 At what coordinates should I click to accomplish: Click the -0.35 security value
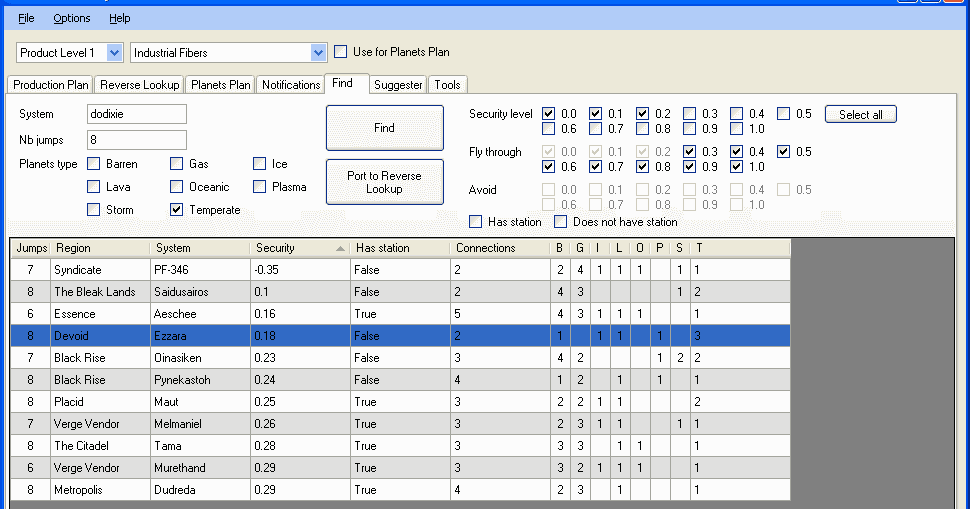(301, 270)
